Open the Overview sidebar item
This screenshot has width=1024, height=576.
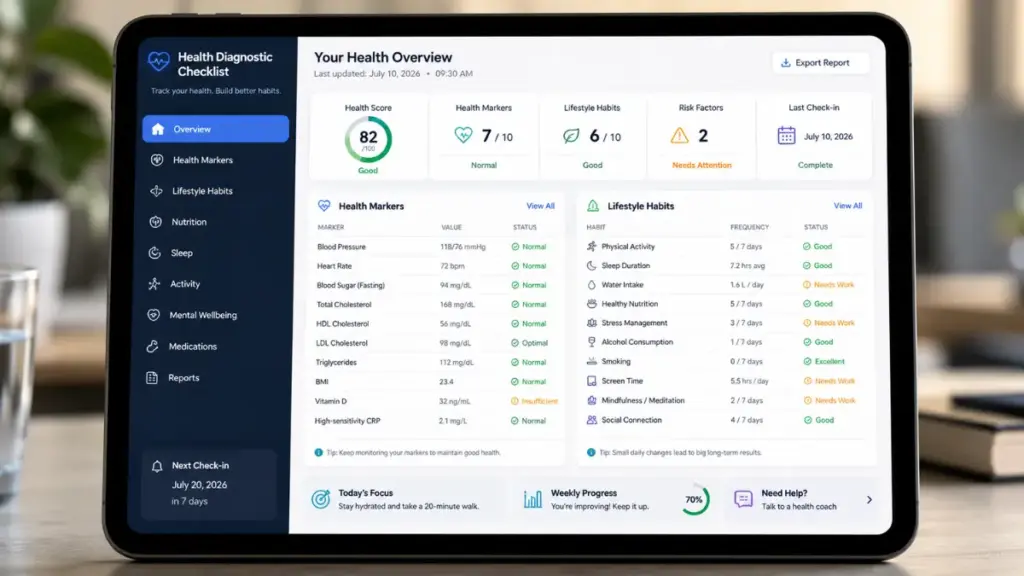[x=216, y=129]
